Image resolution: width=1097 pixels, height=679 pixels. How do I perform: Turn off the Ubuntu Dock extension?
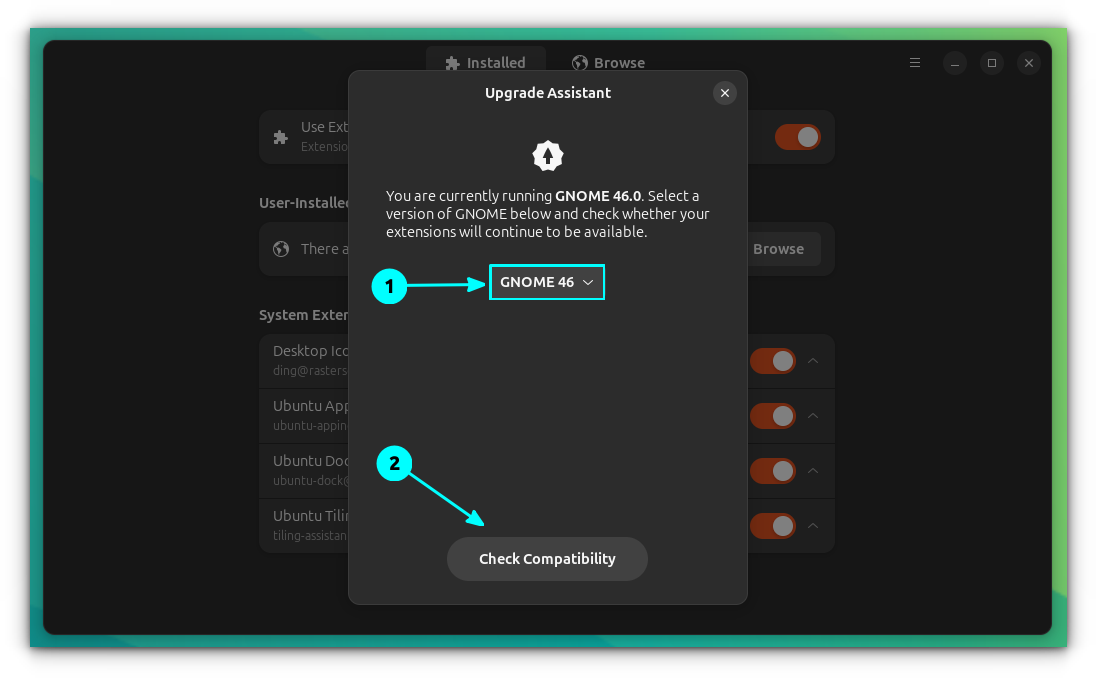[773, 471]
